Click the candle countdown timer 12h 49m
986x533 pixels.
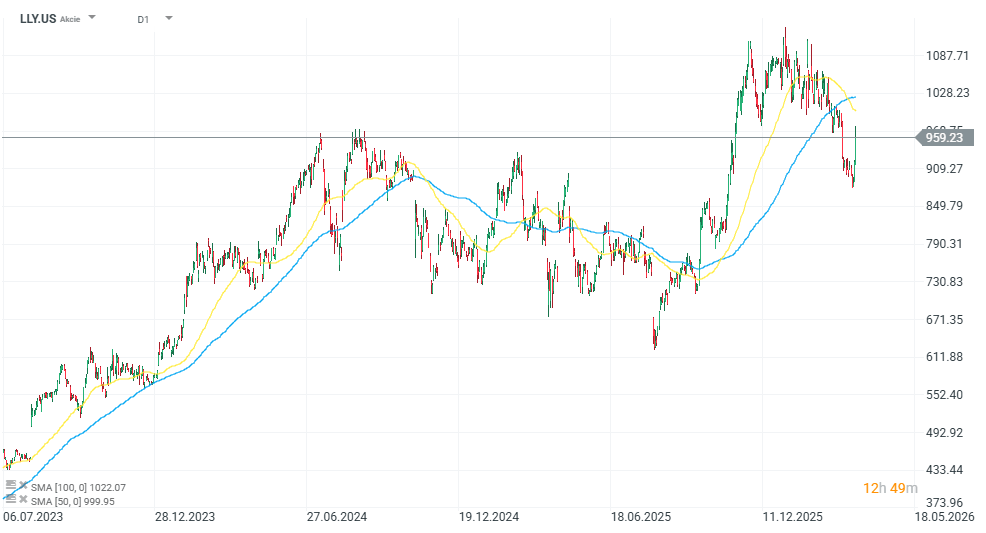pos(890,488)
